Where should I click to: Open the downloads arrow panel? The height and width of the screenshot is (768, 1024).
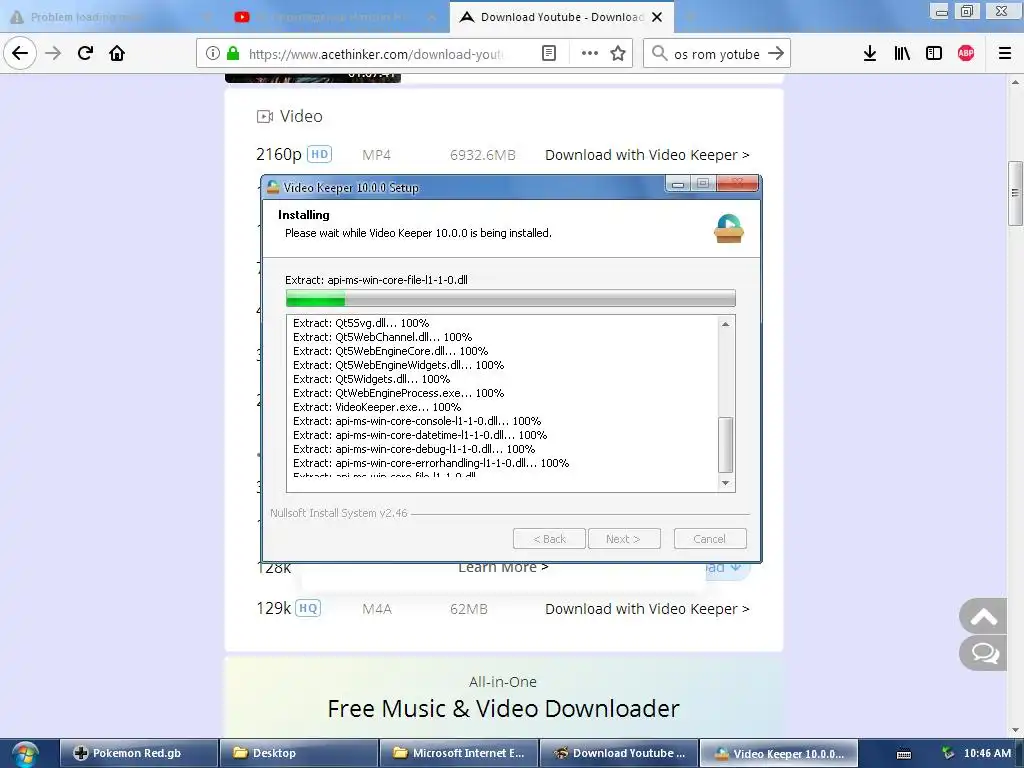click(x=870, y=54)
